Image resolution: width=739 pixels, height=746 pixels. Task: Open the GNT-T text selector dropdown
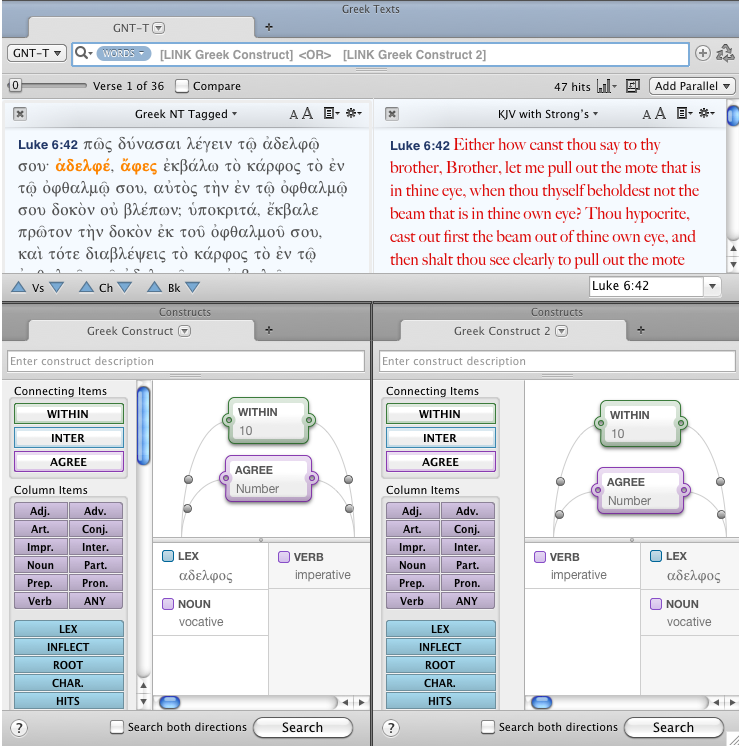point(37,53)
